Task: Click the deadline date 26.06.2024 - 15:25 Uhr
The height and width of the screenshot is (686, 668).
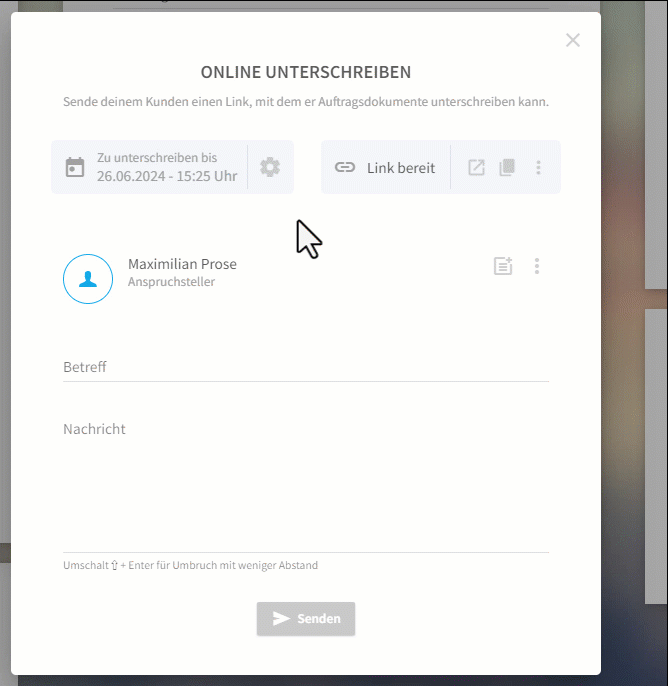Action: (x=167, y=176)
